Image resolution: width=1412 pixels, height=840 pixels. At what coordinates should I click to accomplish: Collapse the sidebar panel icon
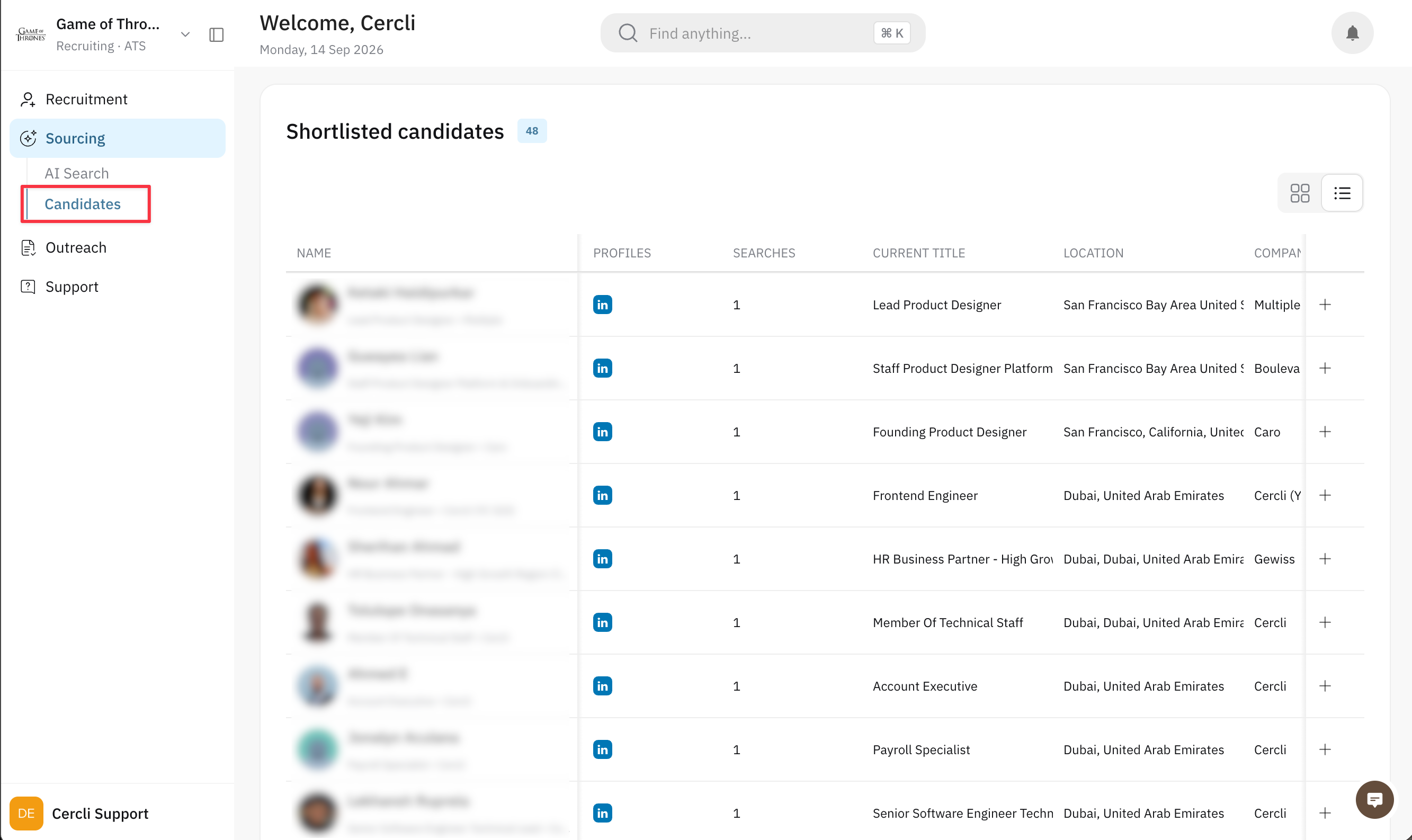point(216,34)
